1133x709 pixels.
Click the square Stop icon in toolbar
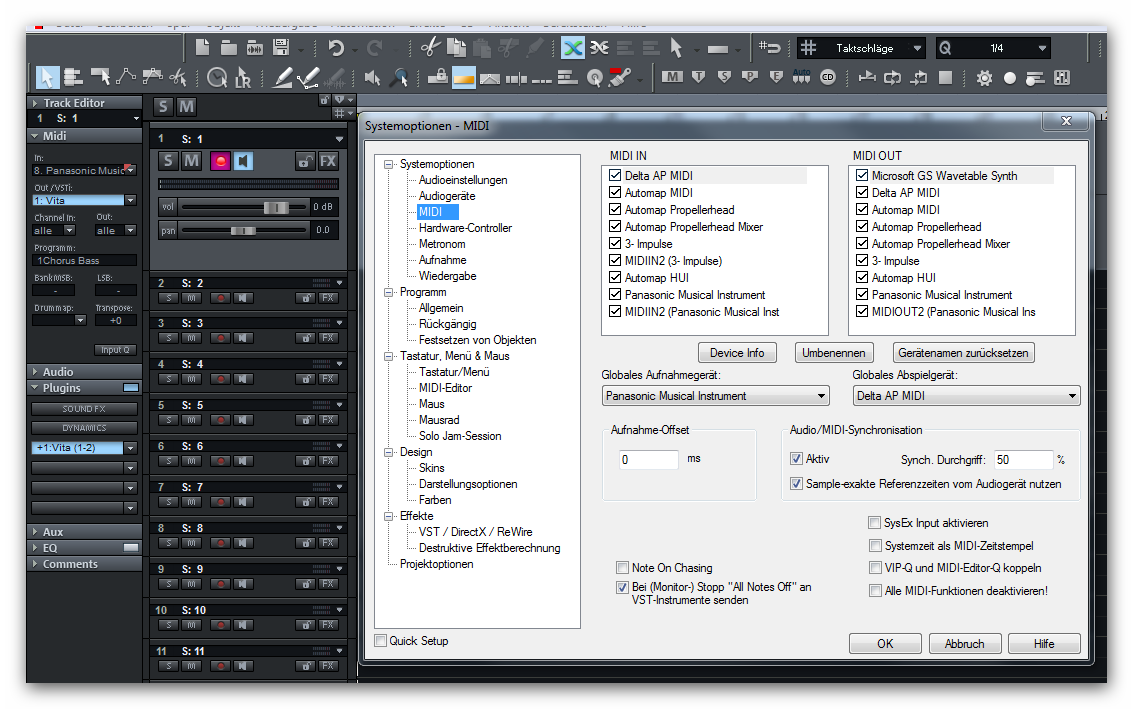point(945,77)
